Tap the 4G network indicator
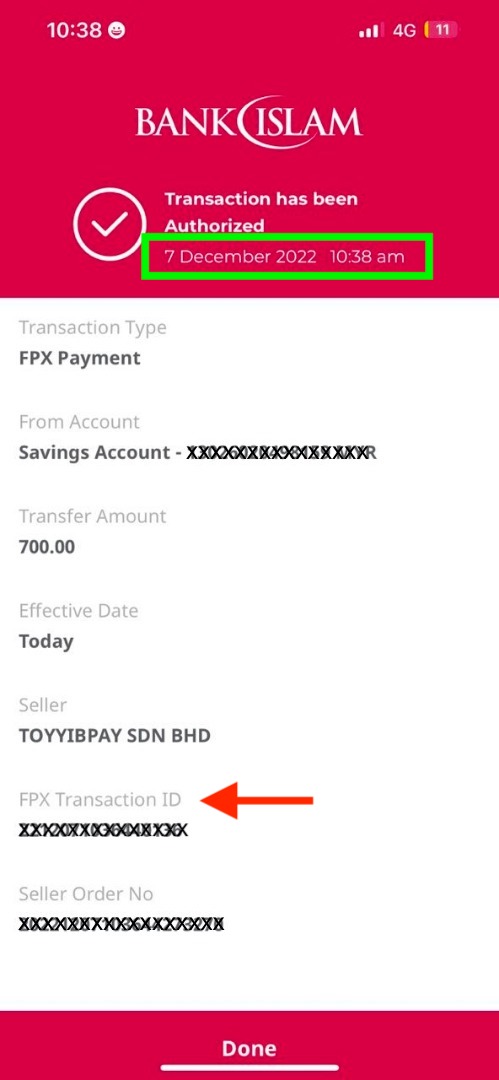Image resolution: width=499 pixels, height=1080 pixels. (x=404, y=30)
